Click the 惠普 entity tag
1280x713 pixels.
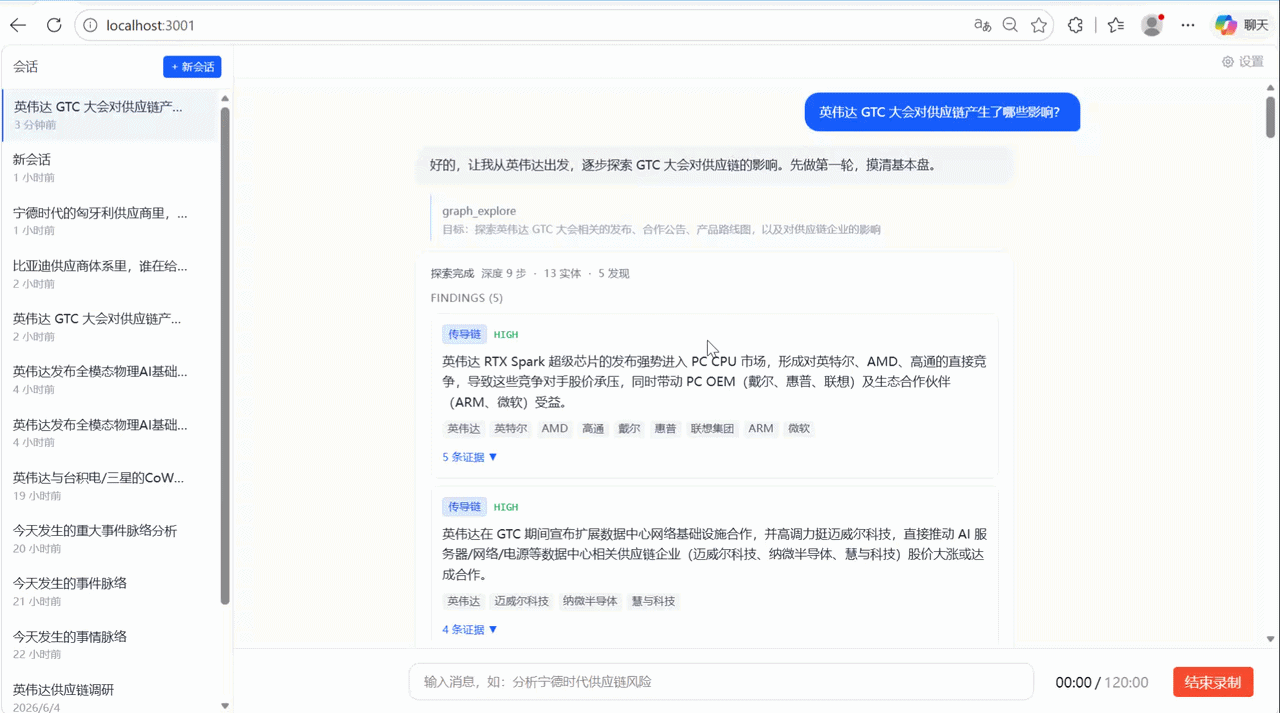(x=665, y=428)
